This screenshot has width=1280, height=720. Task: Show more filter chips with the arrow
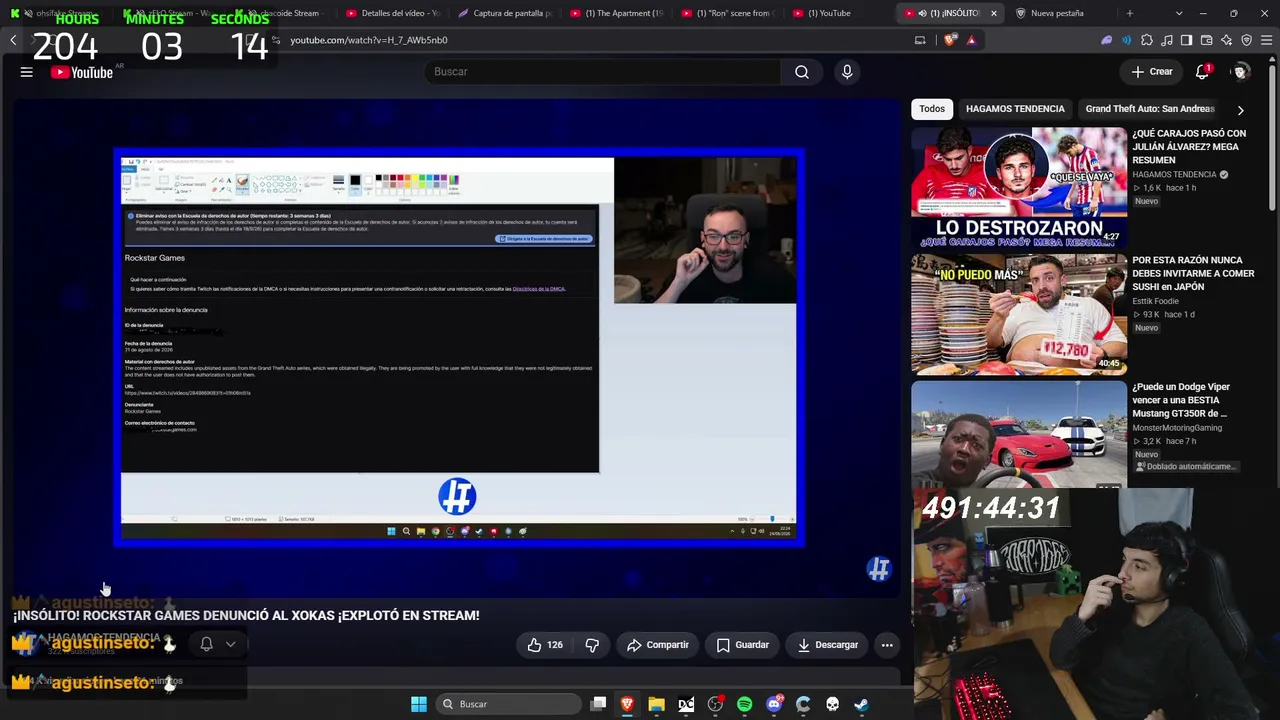pyautogui.click(x=1240, y=109)
